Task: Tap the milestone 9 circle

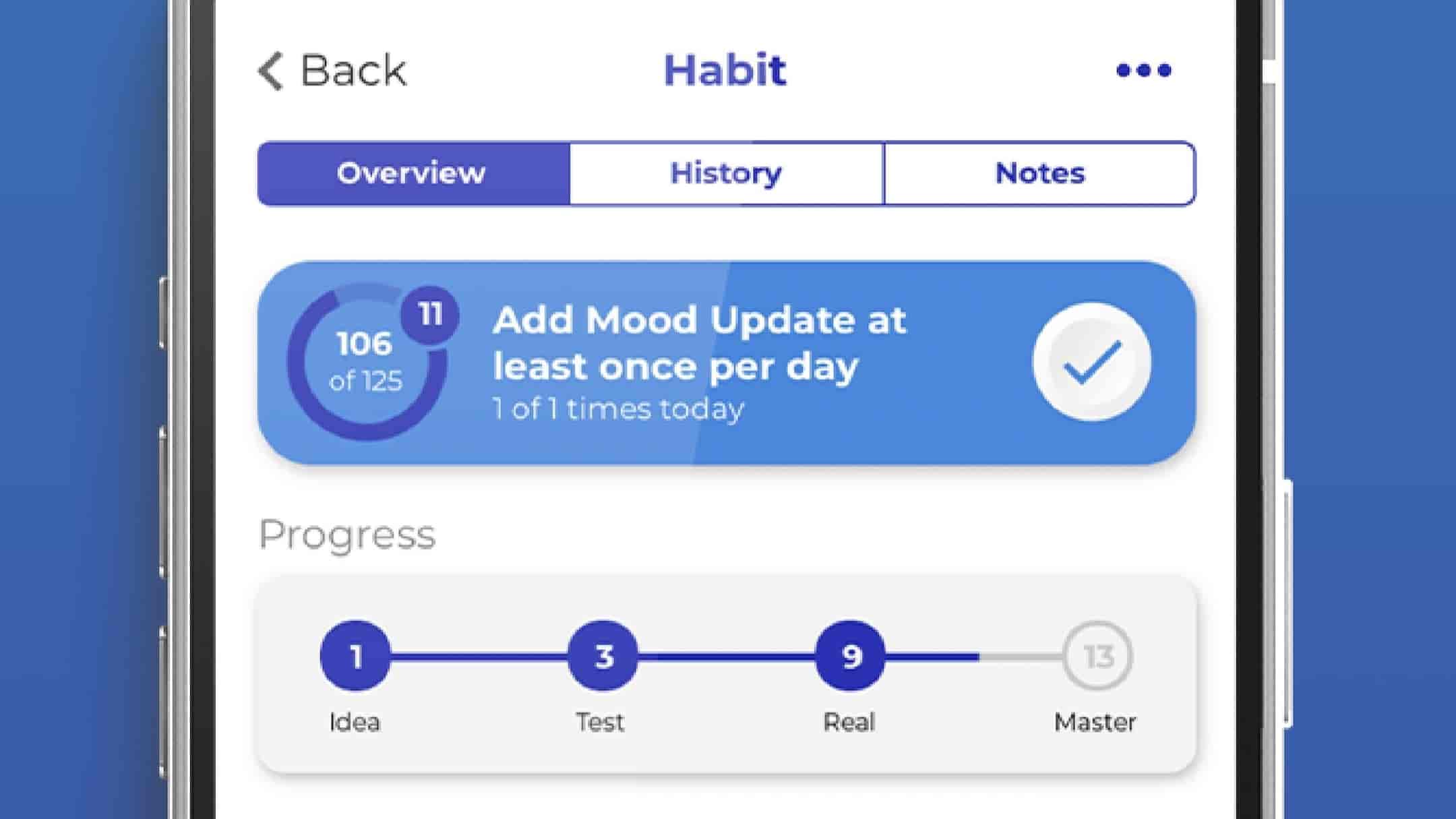Action: click(x=850, y=656)
